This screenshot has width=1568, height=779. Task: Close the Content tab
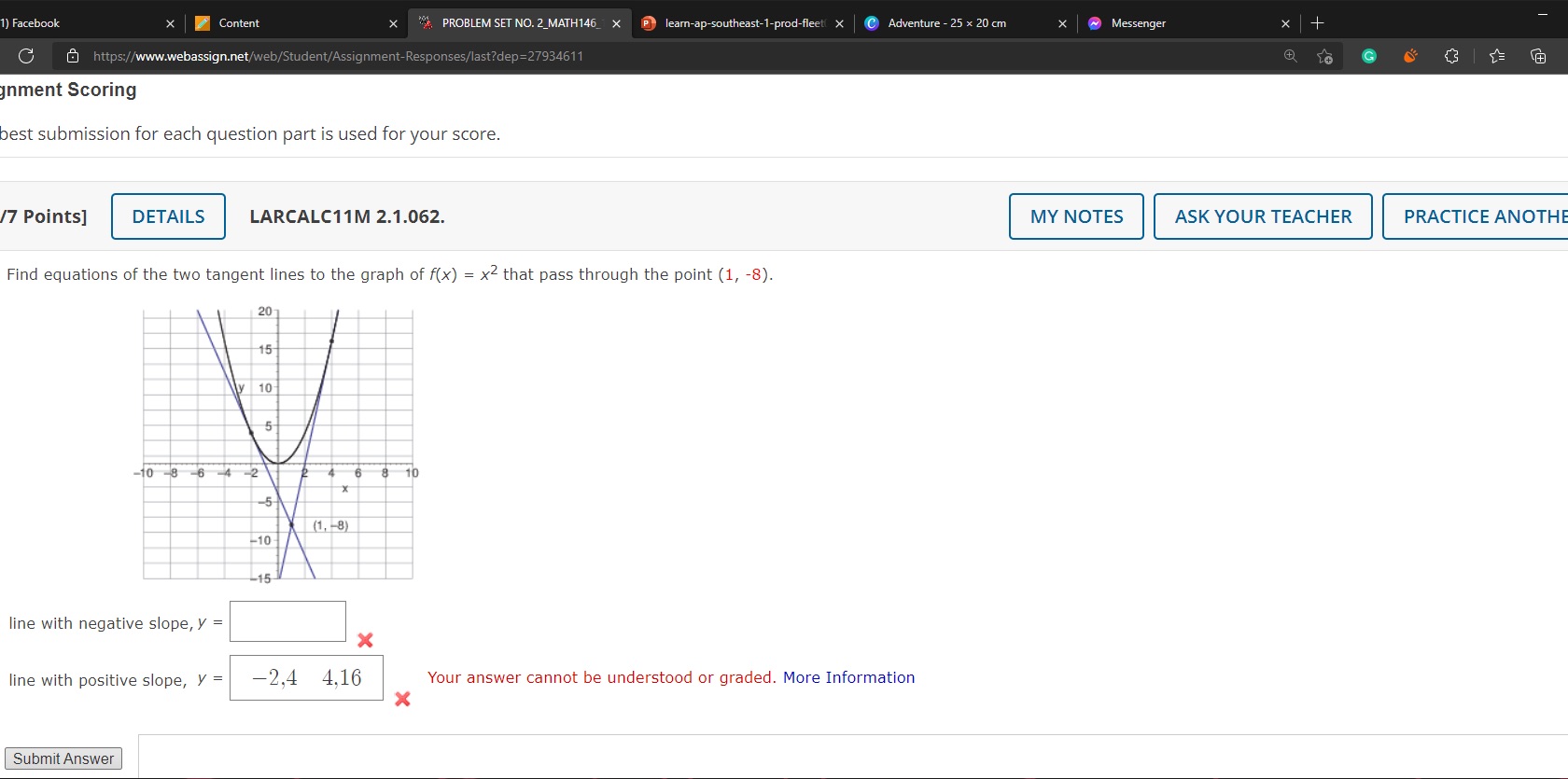pos(393,23)
